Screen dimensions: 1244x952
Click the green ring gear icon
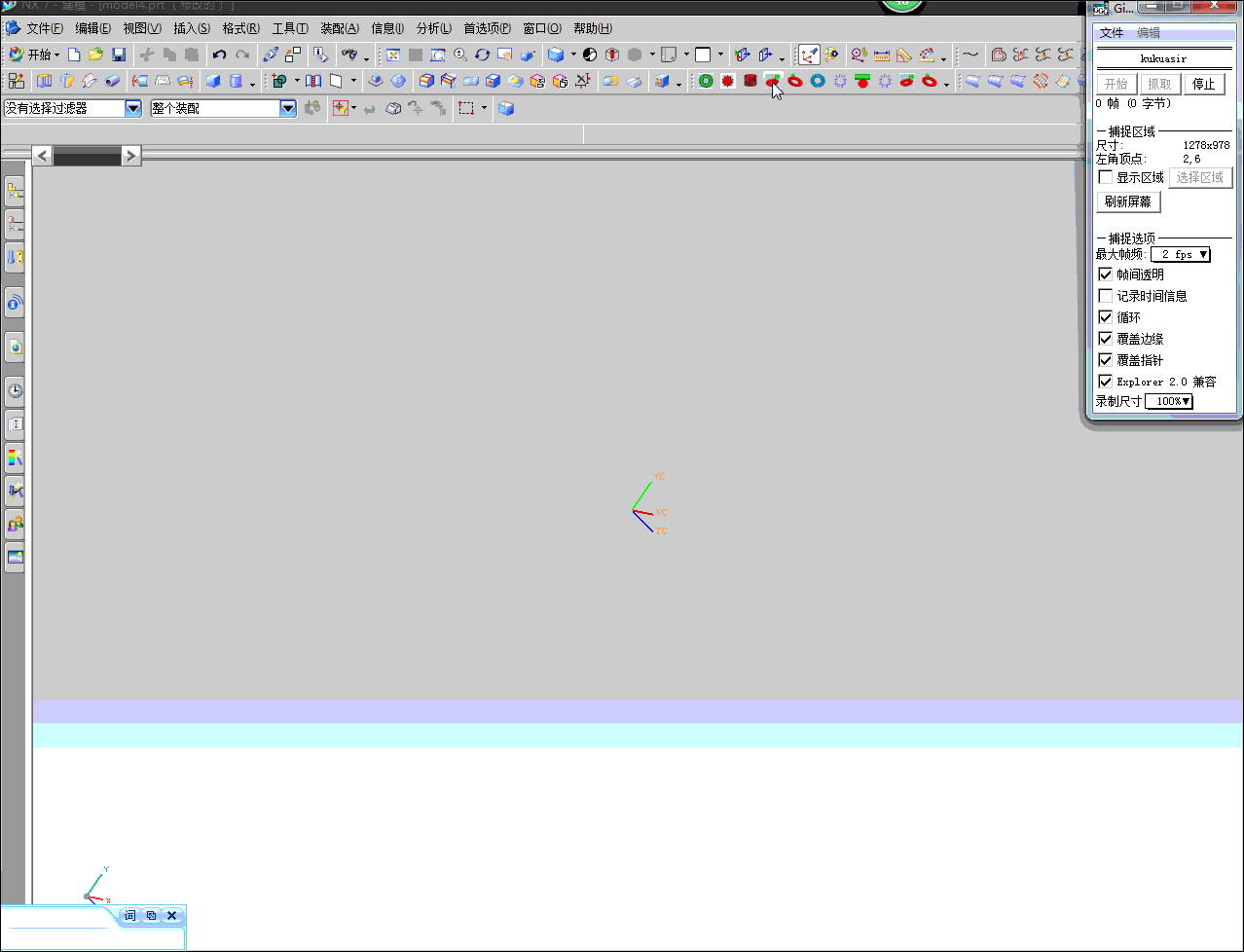click(x=706, y=81)
